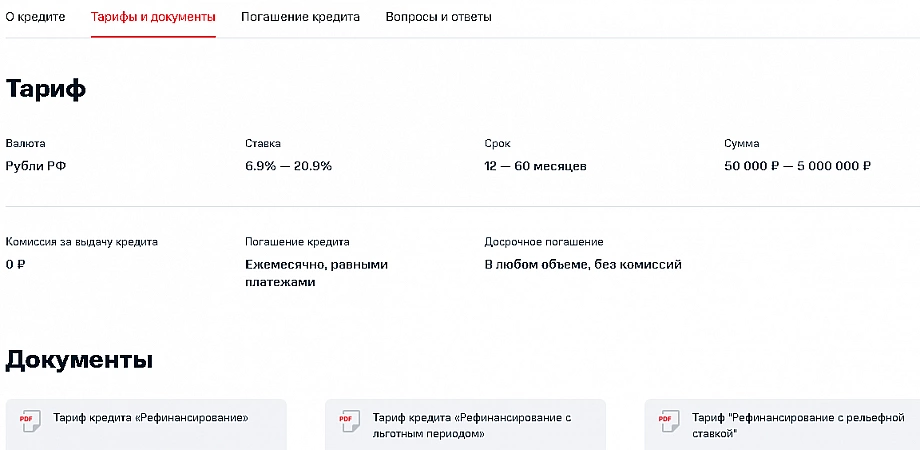Click the «Документы» section heading
Screen dimensions: 920x450
click(79, 360)
